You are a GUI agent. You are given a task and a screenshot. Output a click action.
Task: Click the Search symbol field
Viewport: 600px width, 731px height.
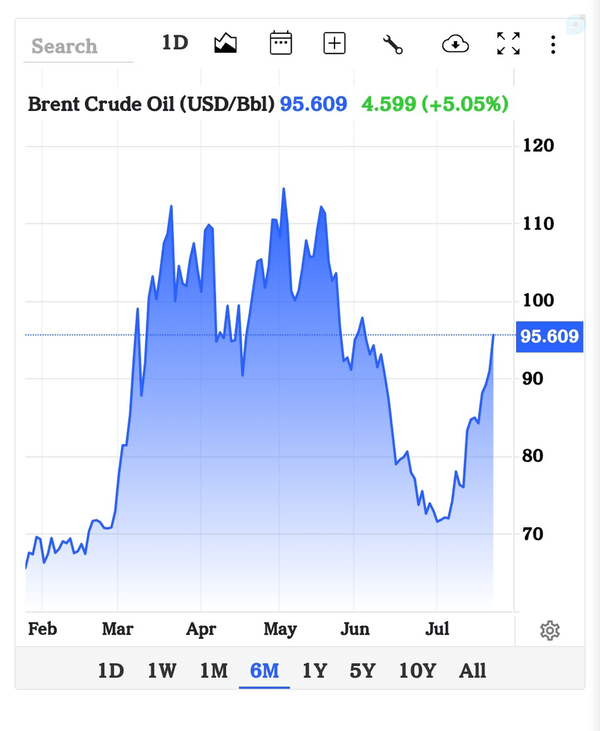78,47
